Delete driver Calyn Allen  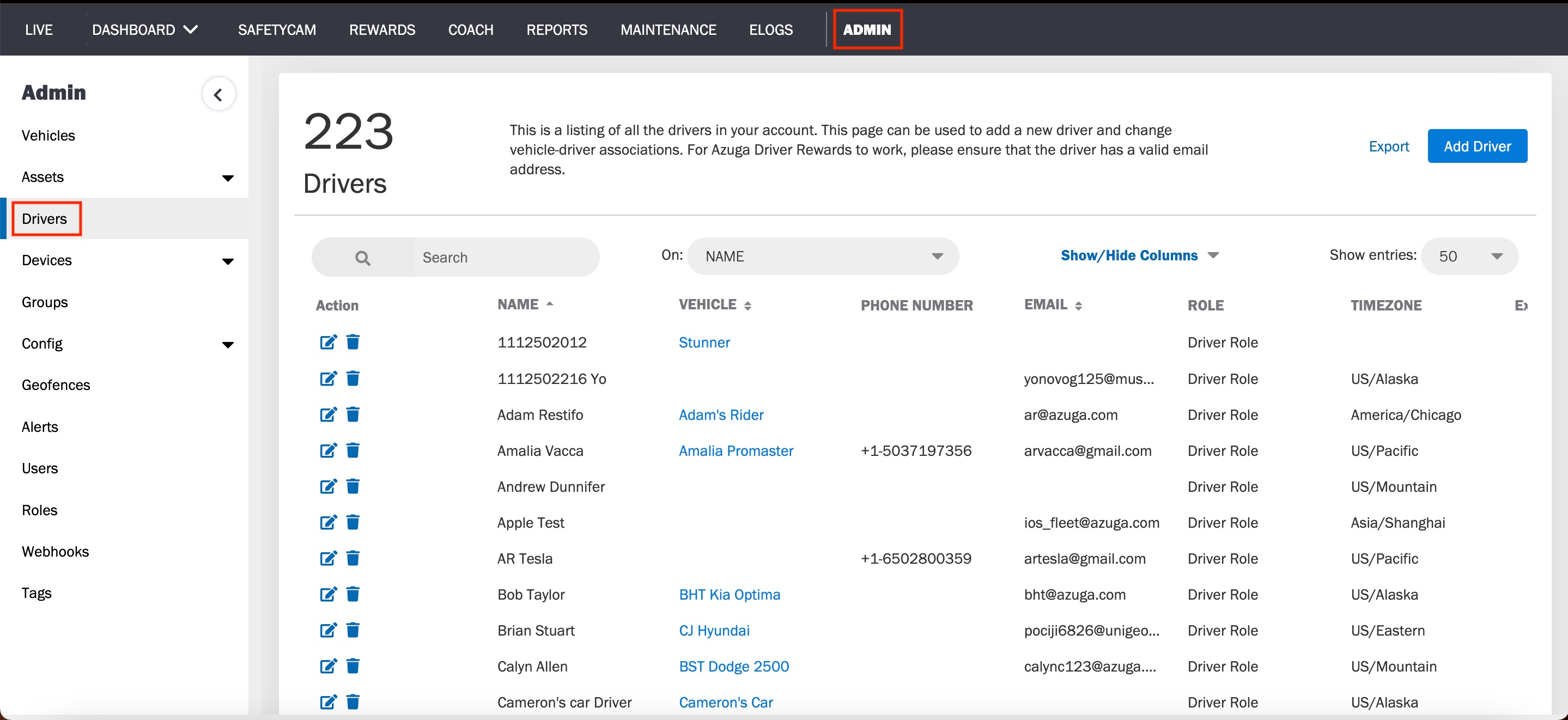(353, 666)
